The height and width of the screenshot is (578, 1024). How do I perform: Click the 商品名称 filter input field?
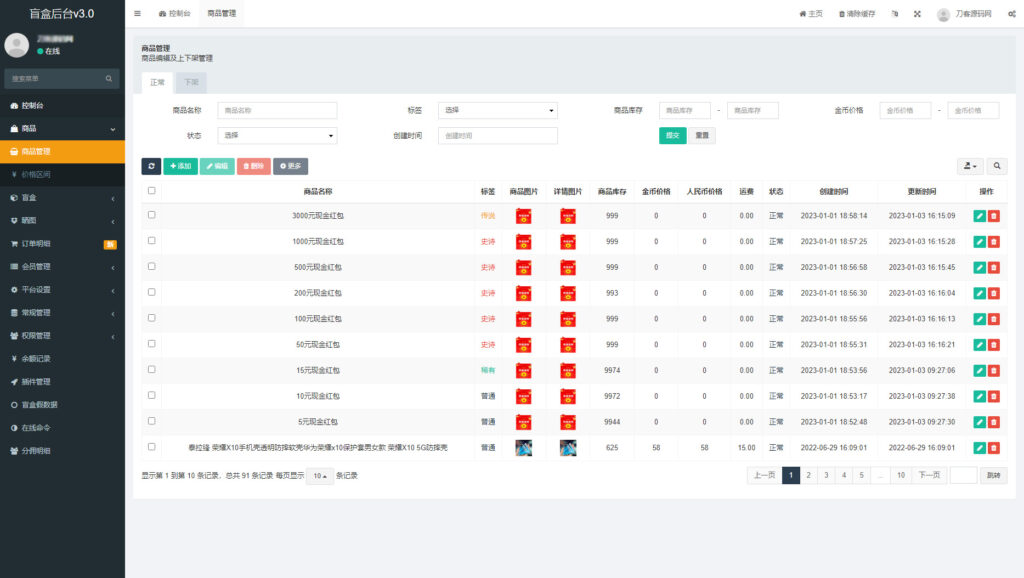coord(277,111)
